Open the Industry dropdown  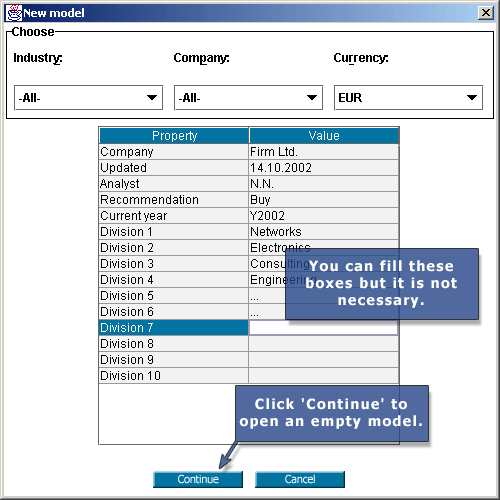(x=88, y=98)
